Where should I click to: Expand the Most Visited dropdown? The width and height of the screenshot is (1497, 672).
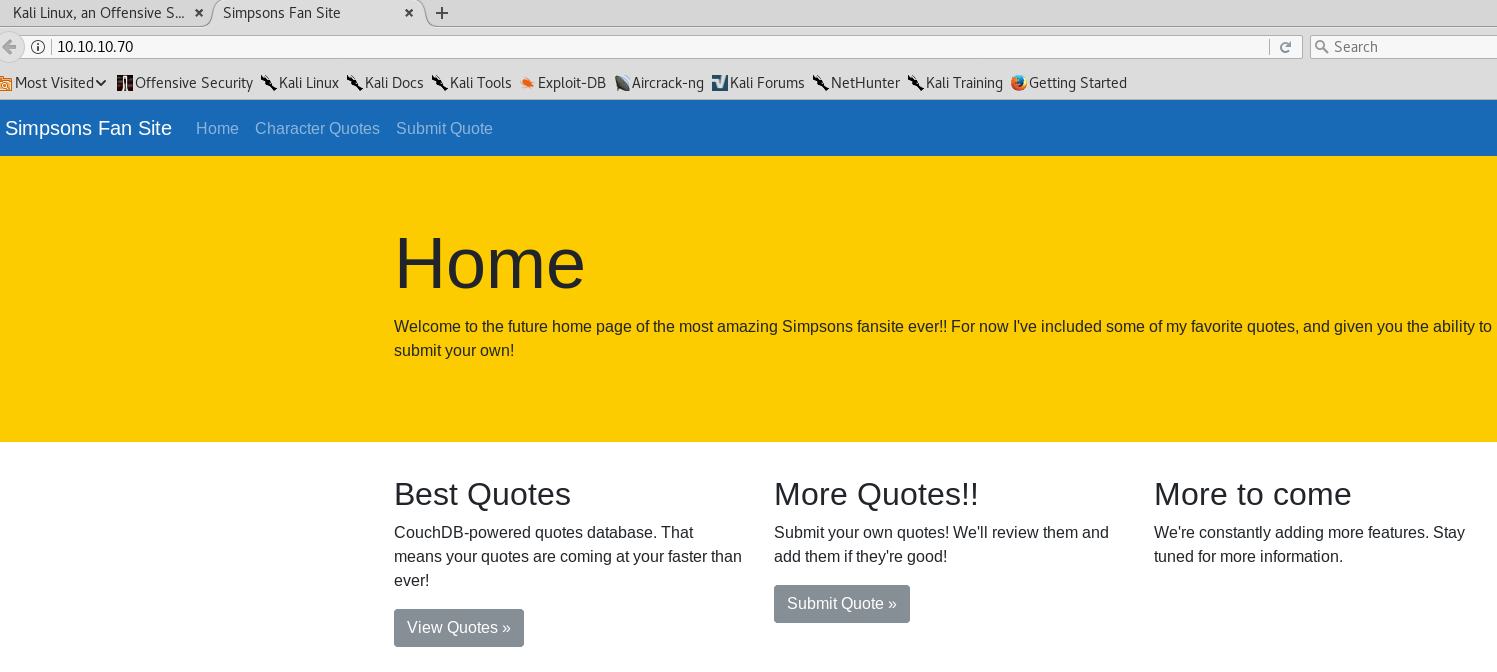(55, 83)
